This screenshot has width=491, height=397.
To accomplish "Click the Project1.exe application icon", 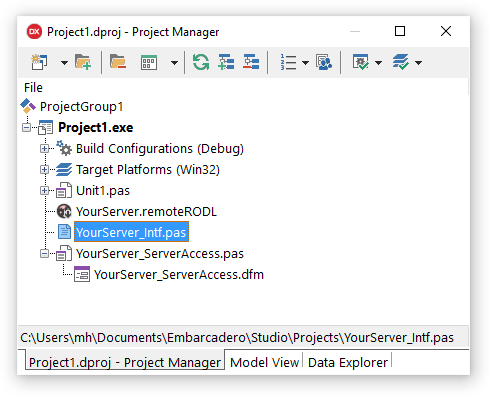I will click(x=46, y=127).
